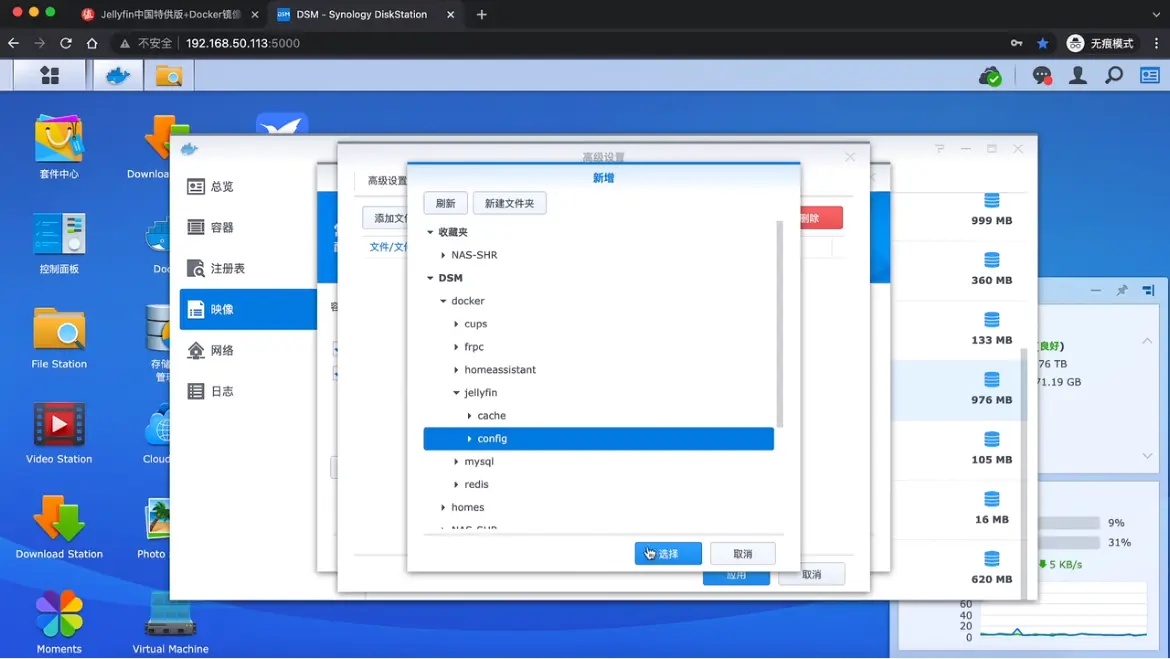Viewport: 1170px width, 659px height.
Task: Open the notifications chat bubble icon
Action: point(1042,76)
